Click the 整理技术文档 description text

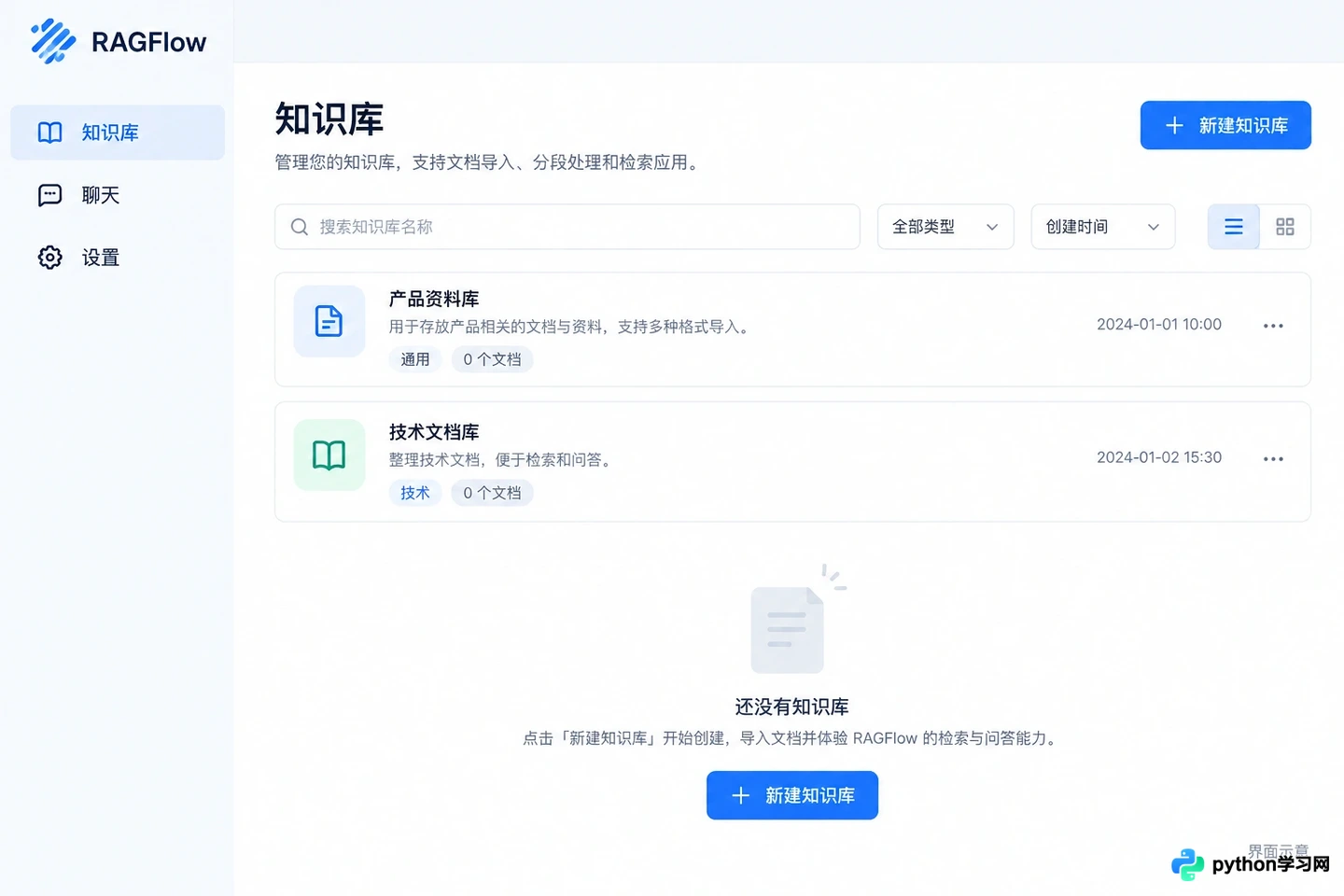click(x=502, y=460)
